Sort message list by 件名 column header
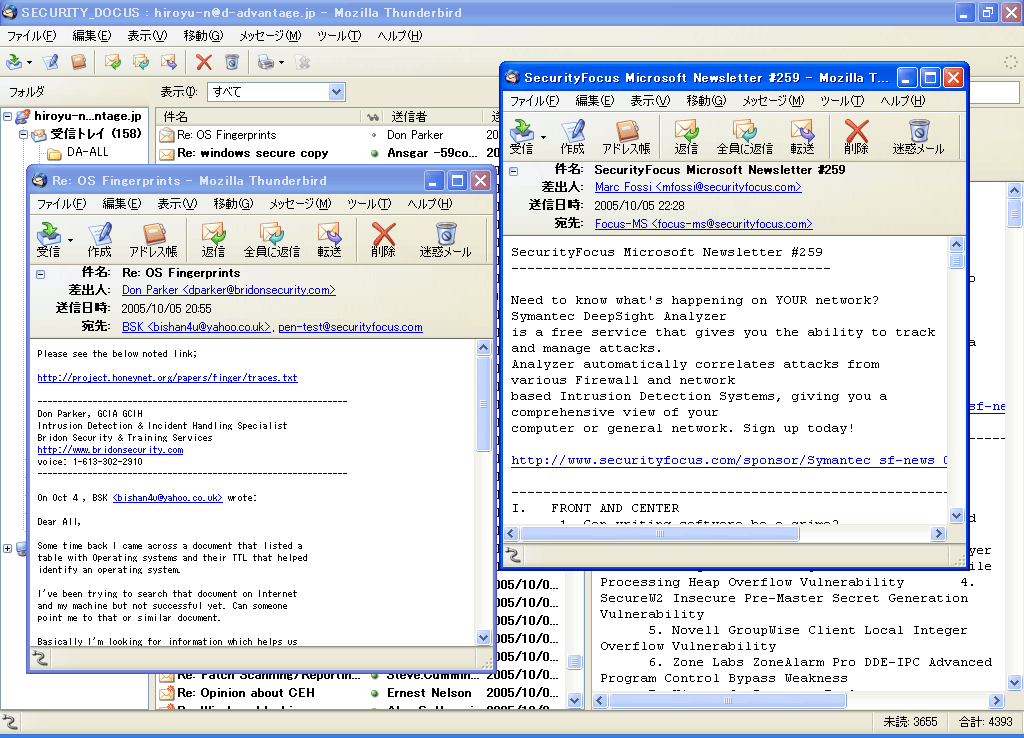 (259, 116)
